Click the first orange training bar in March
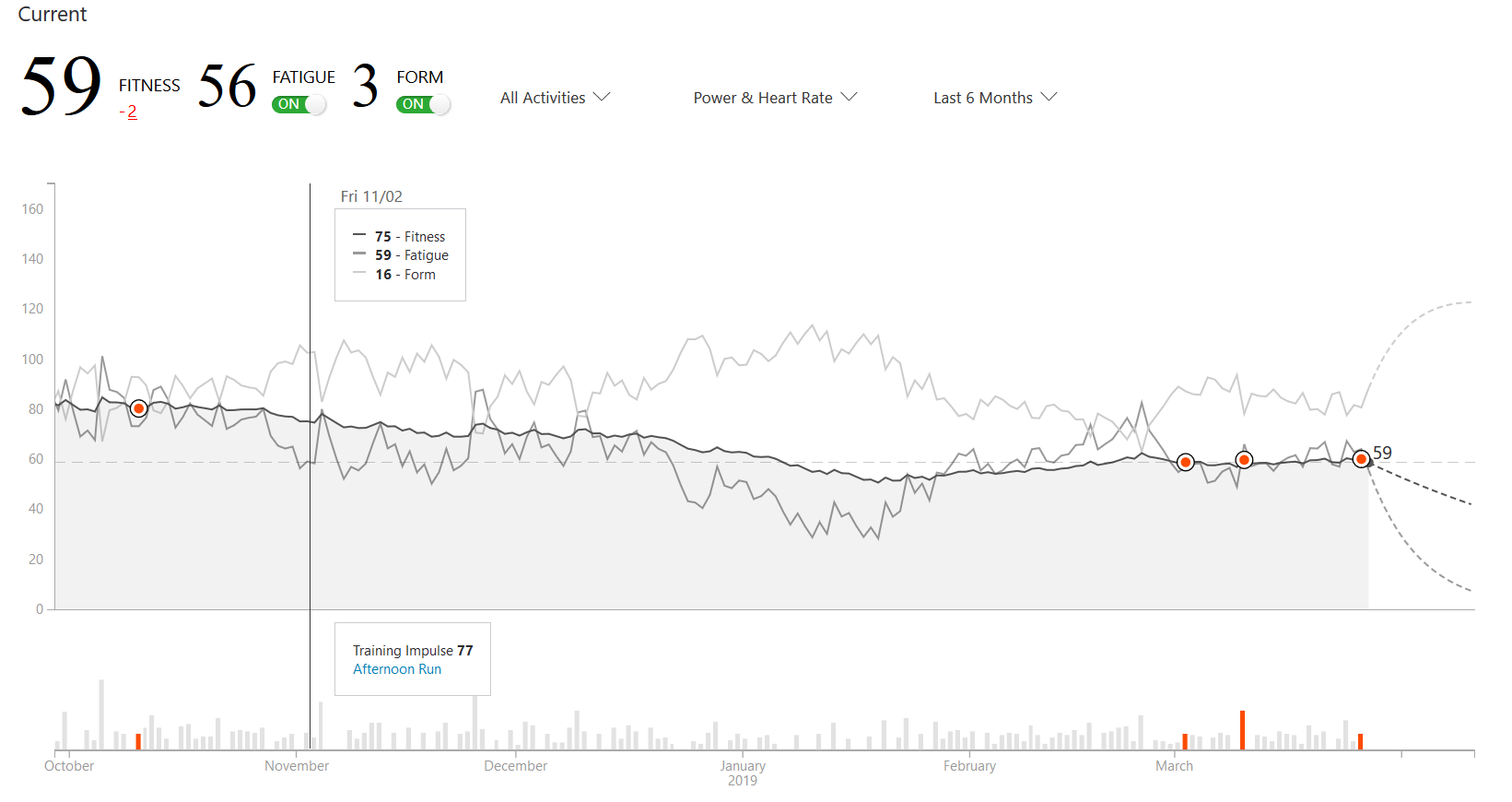 pyautogui.click(x=1185, y=741)
